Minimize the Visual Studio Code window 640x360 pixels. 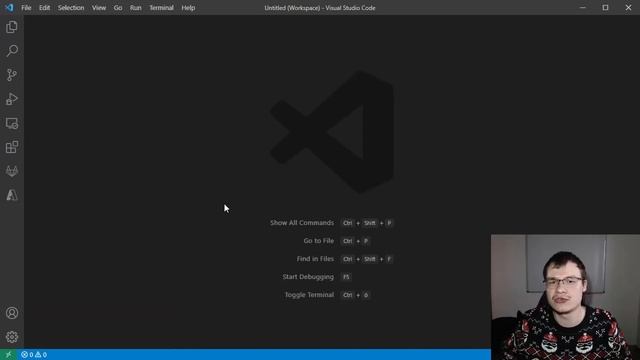[x=582, y=7]
